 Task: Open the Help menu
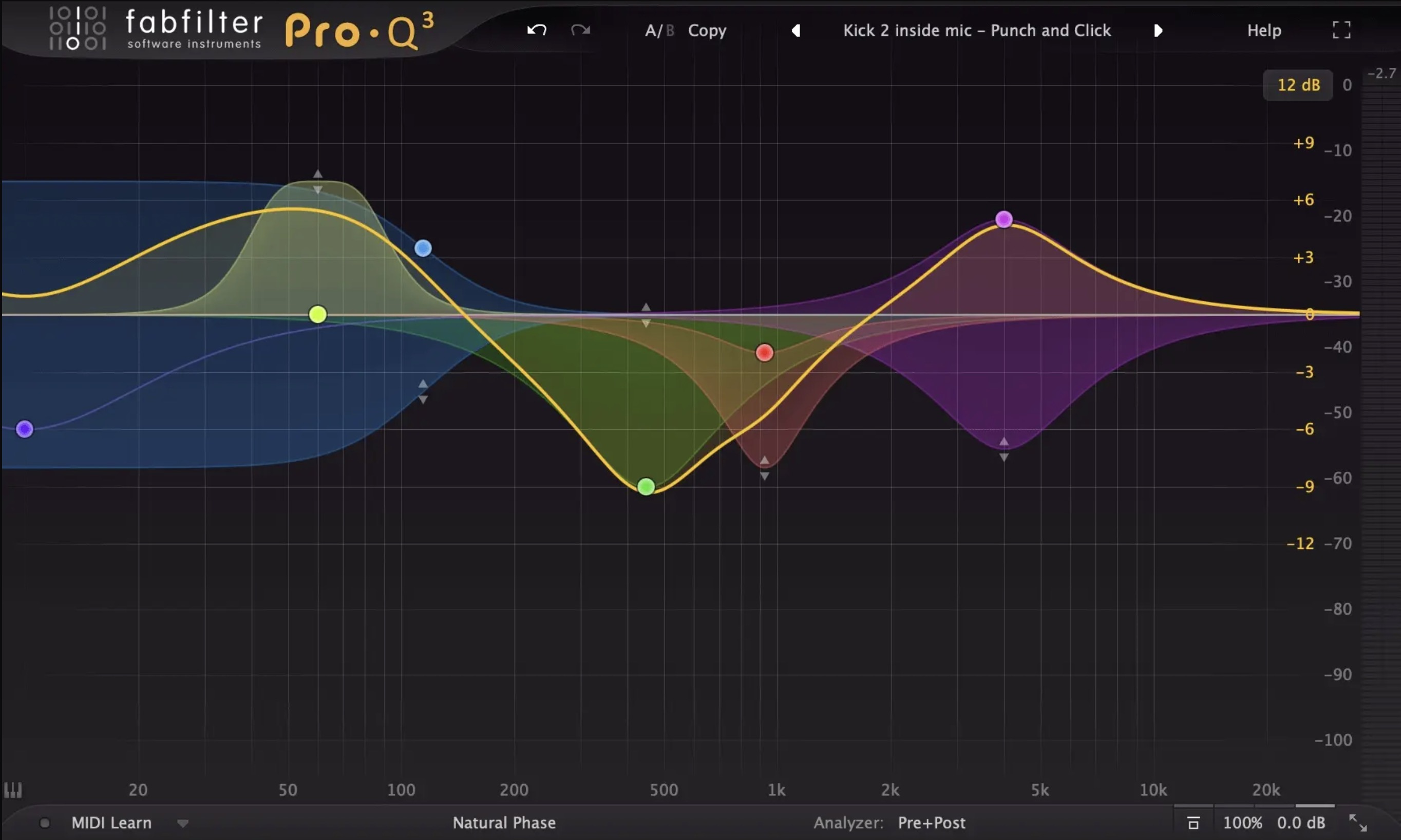tap(1264, 30)
